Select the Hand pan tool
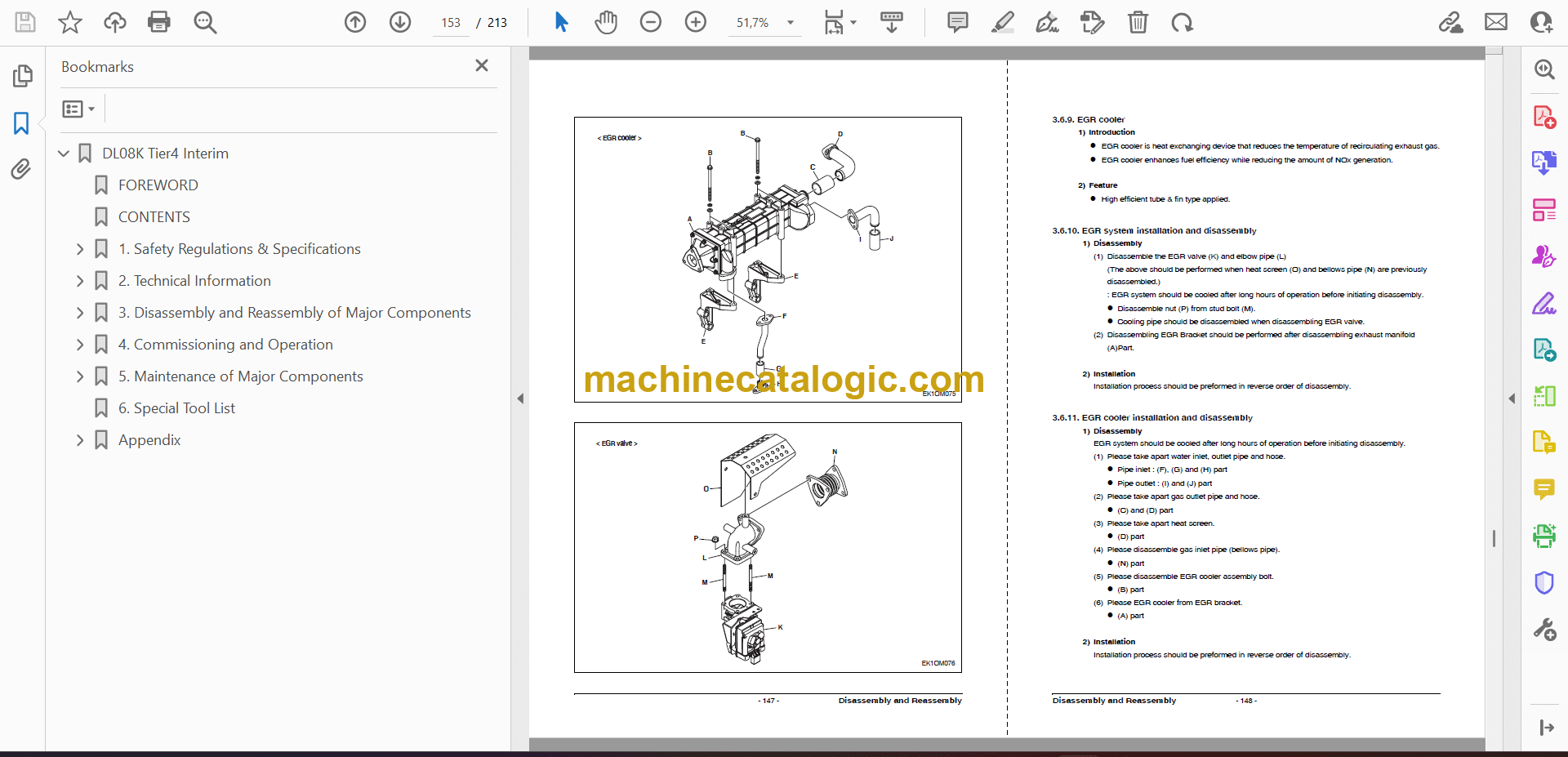The height and width of the screenshot is (757, 1568). pos(605,22)
